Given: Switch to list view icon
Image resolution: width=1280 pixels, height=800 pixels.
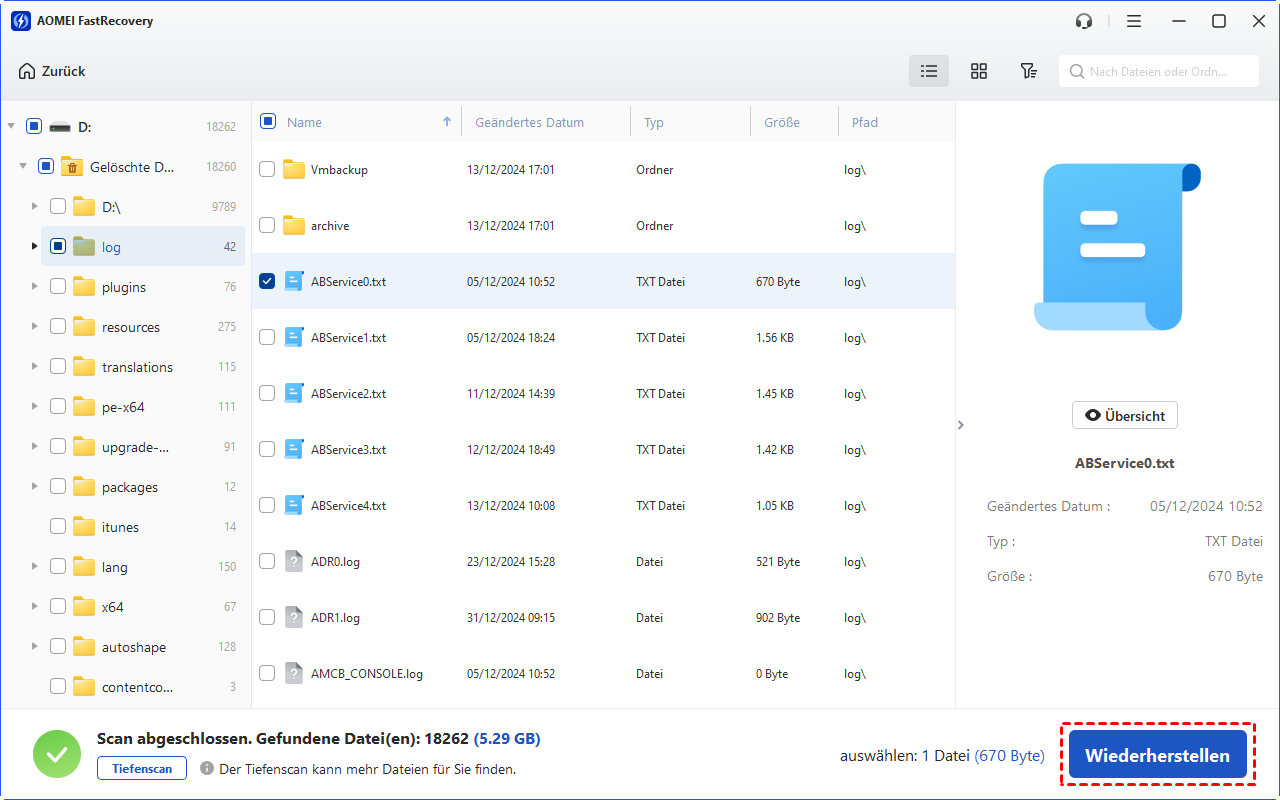Looking at the screenshot, I should pos(929,71).
